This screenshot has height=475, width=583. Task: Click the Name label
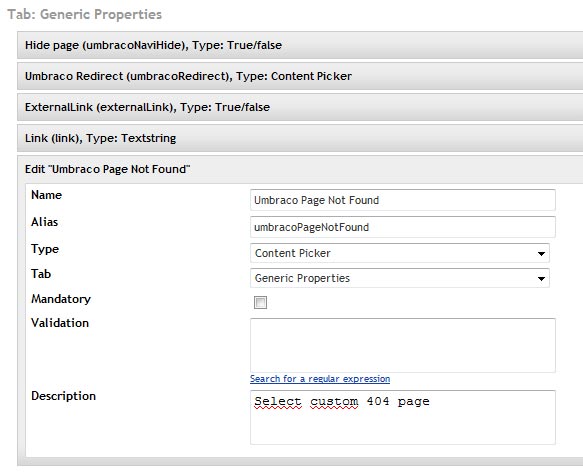pos(46,195)
